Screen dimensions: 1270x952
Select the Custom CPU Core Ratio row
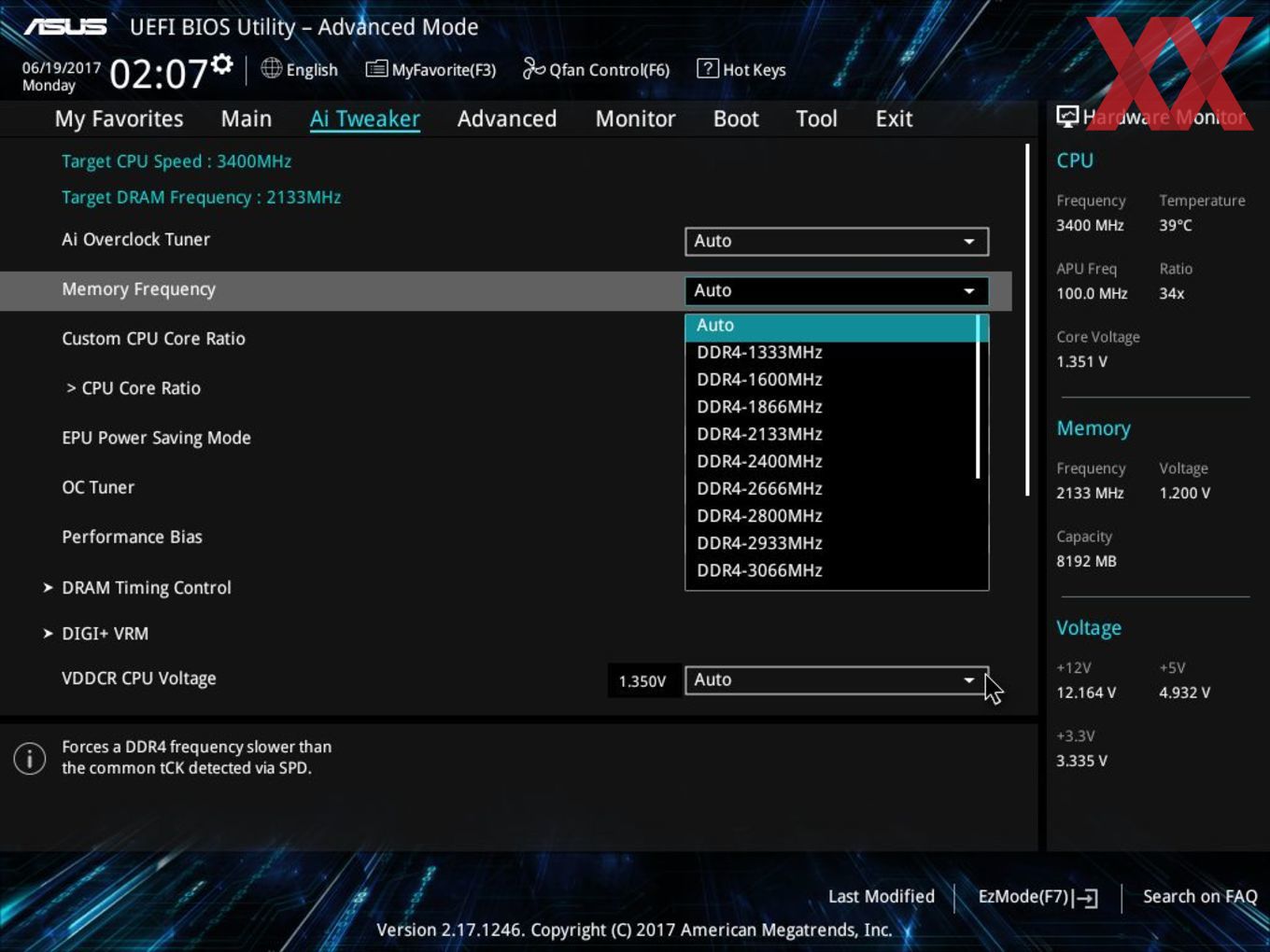click(x=153, y=339)
